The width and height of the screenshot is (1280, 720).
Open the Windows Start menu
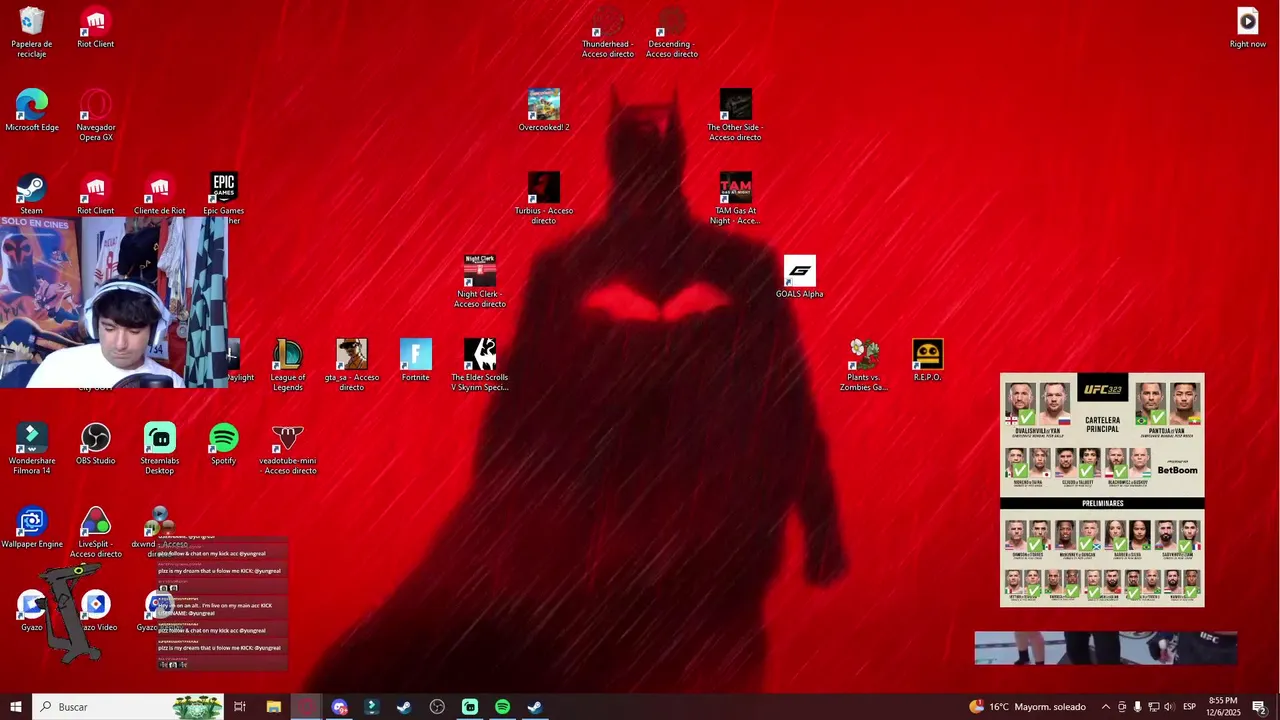16,707
